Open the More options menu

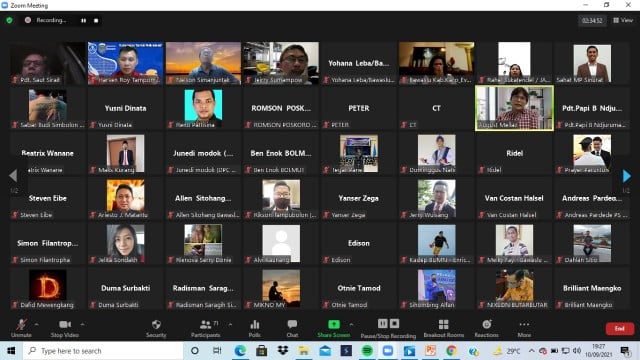(524, 328)
